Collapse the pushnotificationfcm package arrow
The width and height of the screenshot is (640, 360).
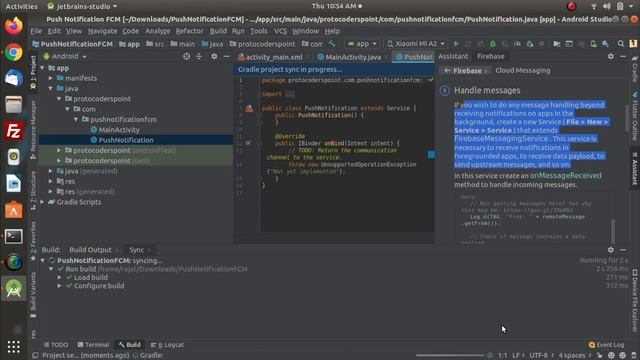[76, 119]
